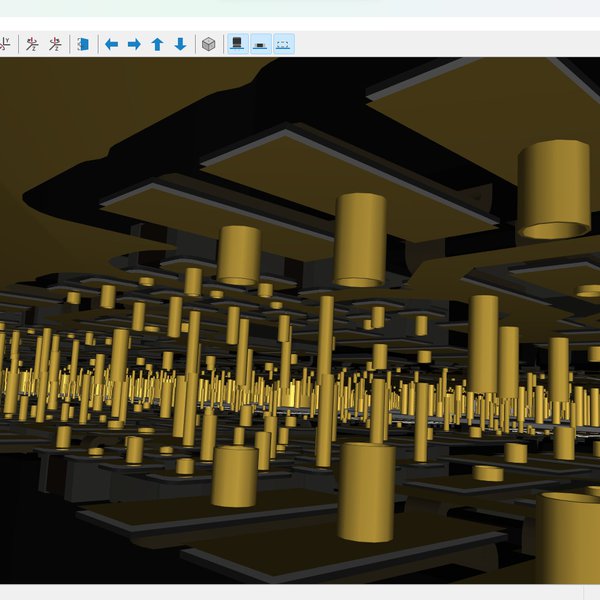Rotate the board counter-clockwise around Z axis
Screen dimensions: 600x600
click(55, 44)
